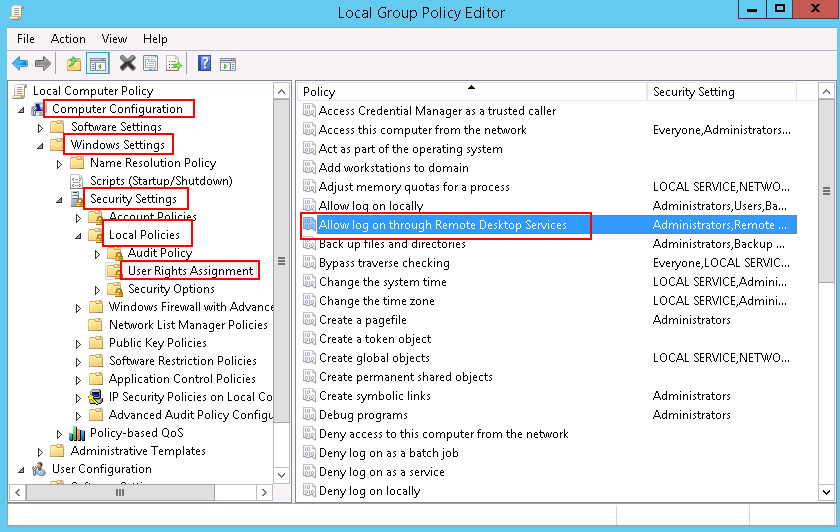The height and width of the screenshot is (532, 840).
Task: Click tree pane vertical scroll down arrow
Action: click(281, 475)
